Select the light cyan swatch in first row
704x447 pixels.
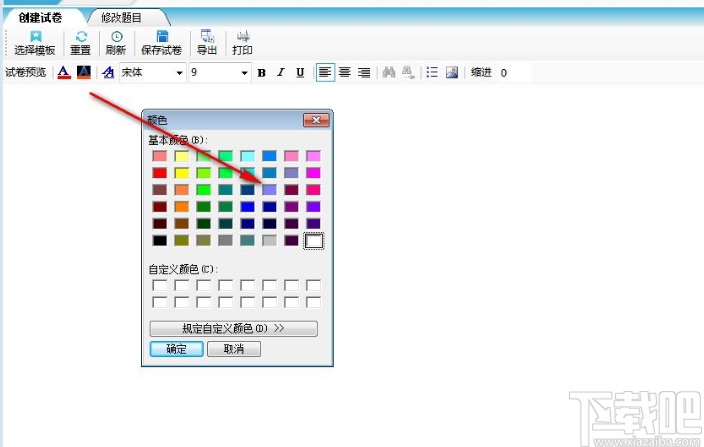pos(247,156)
